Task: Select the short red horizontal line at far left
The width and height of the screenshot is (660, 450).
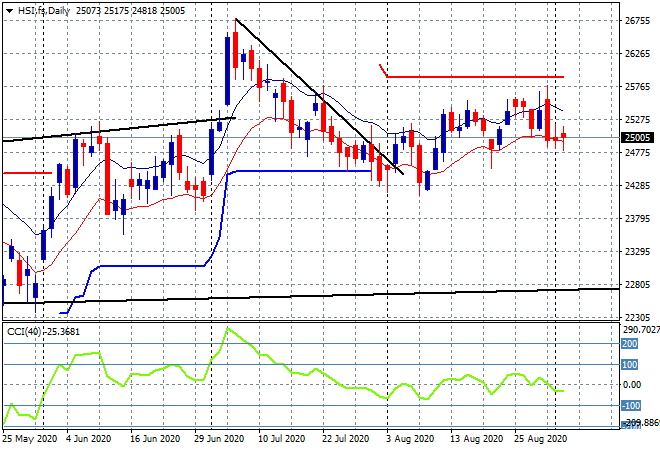Action: [x=27, y=173]
